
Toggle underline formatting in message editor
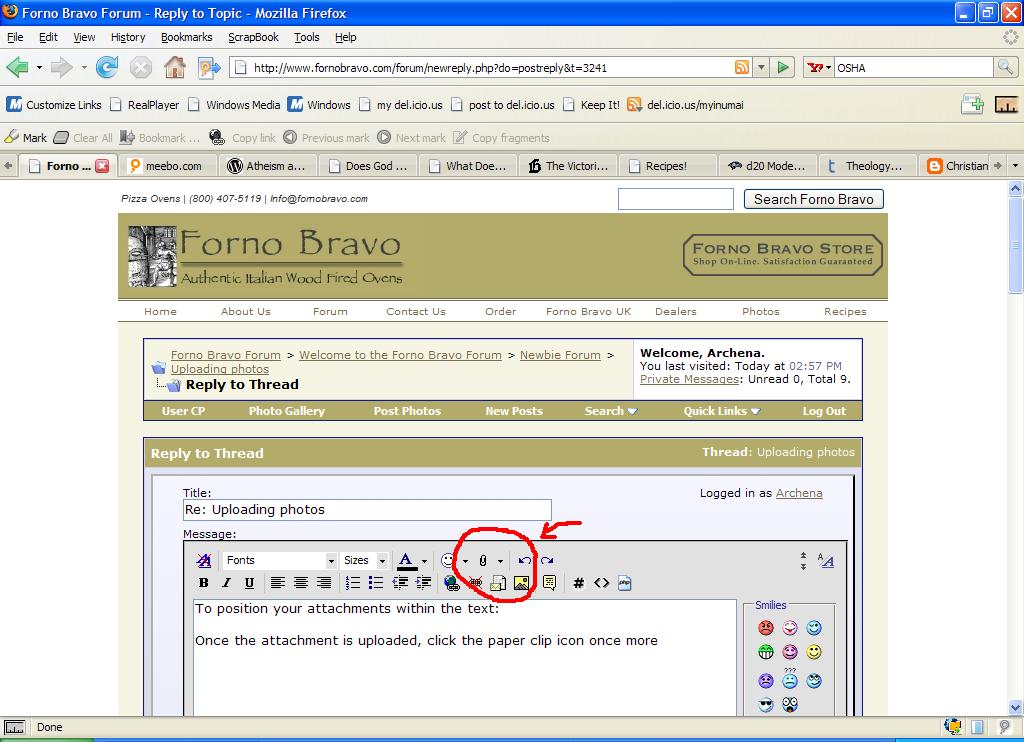(x=249, y=583)
